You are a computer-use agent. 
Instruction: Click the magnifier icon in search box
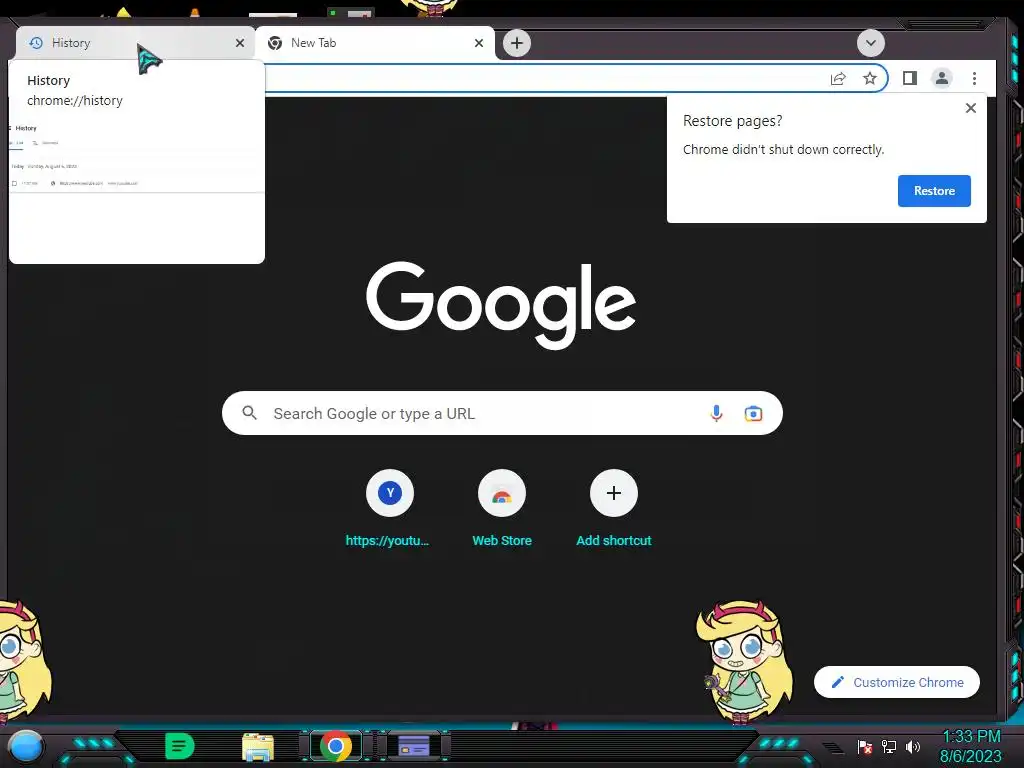coord(249,413)
